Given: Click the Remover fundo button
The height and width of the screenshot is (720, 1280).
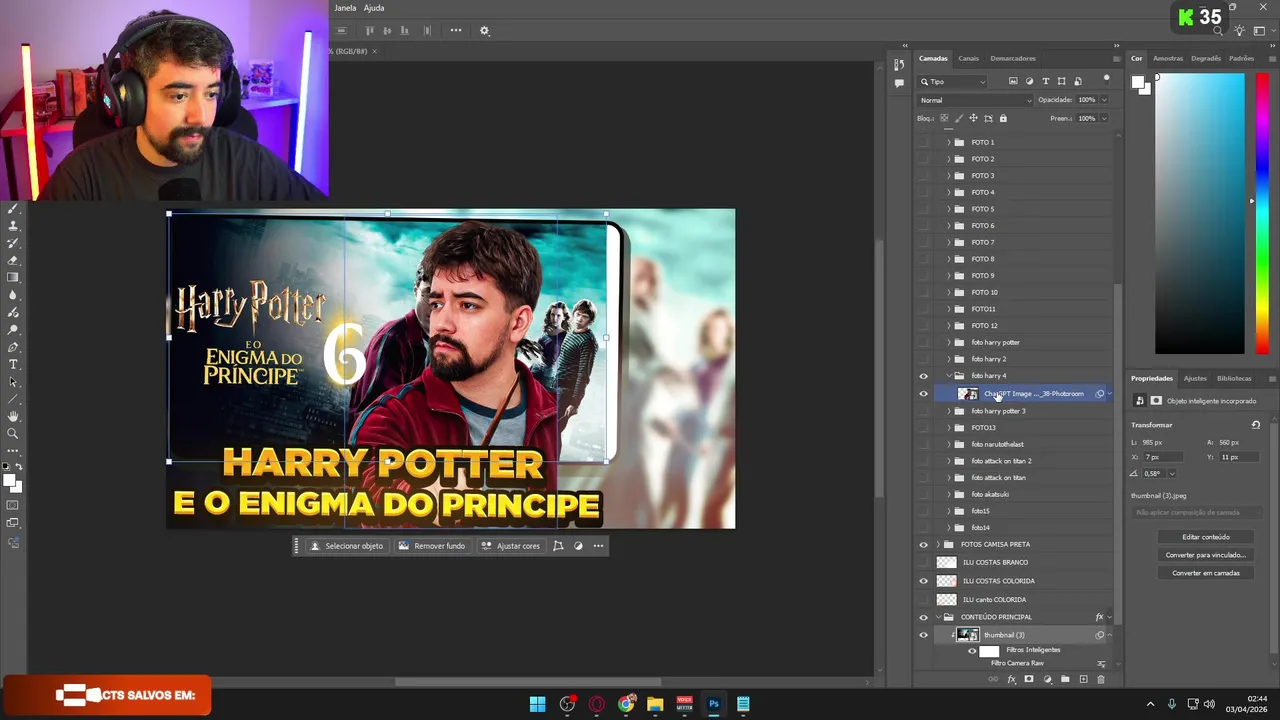Looking at the screenshot, I should [x=432, y=546].
